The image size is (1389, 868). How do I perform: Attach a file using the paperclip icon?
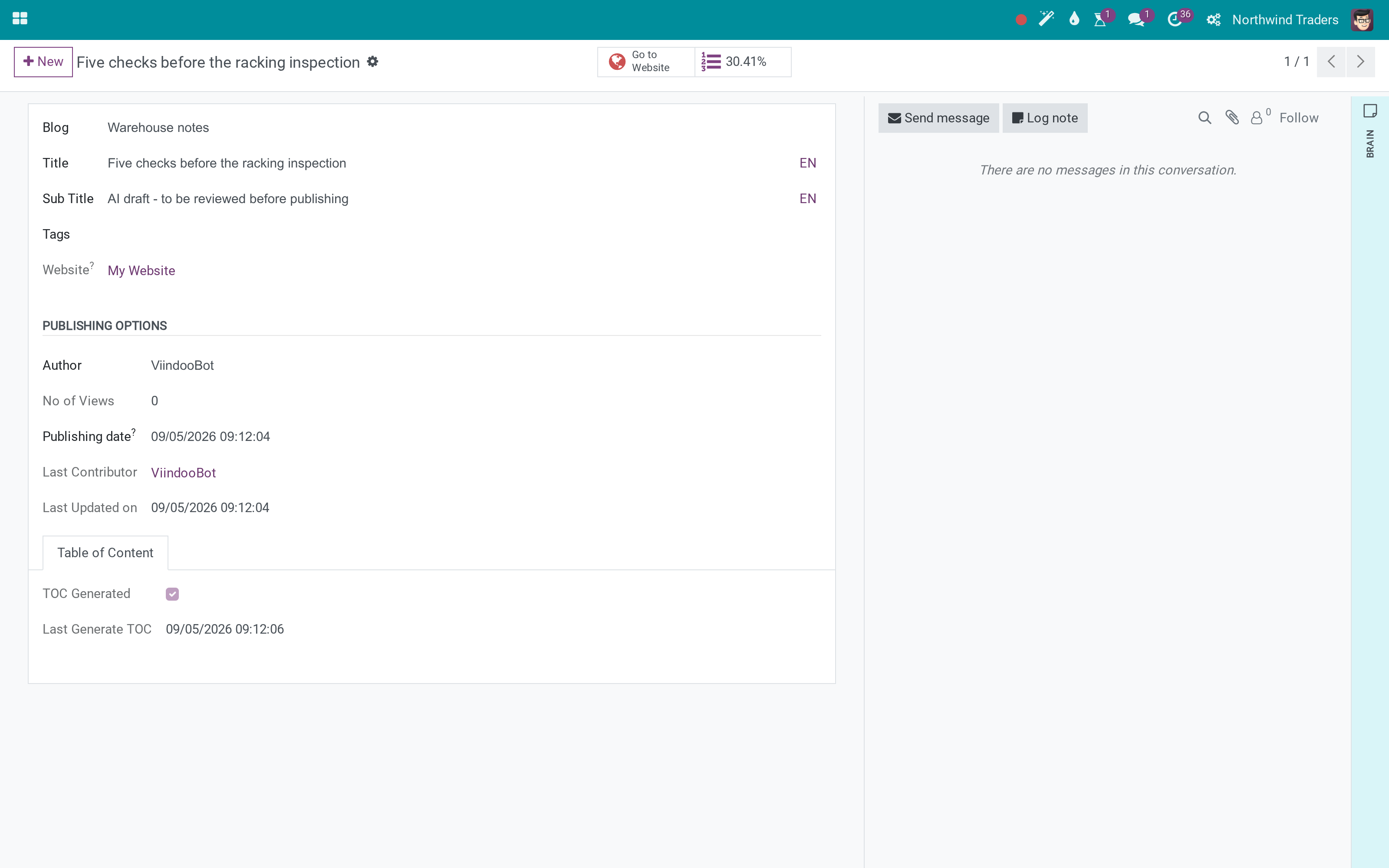1232,118
